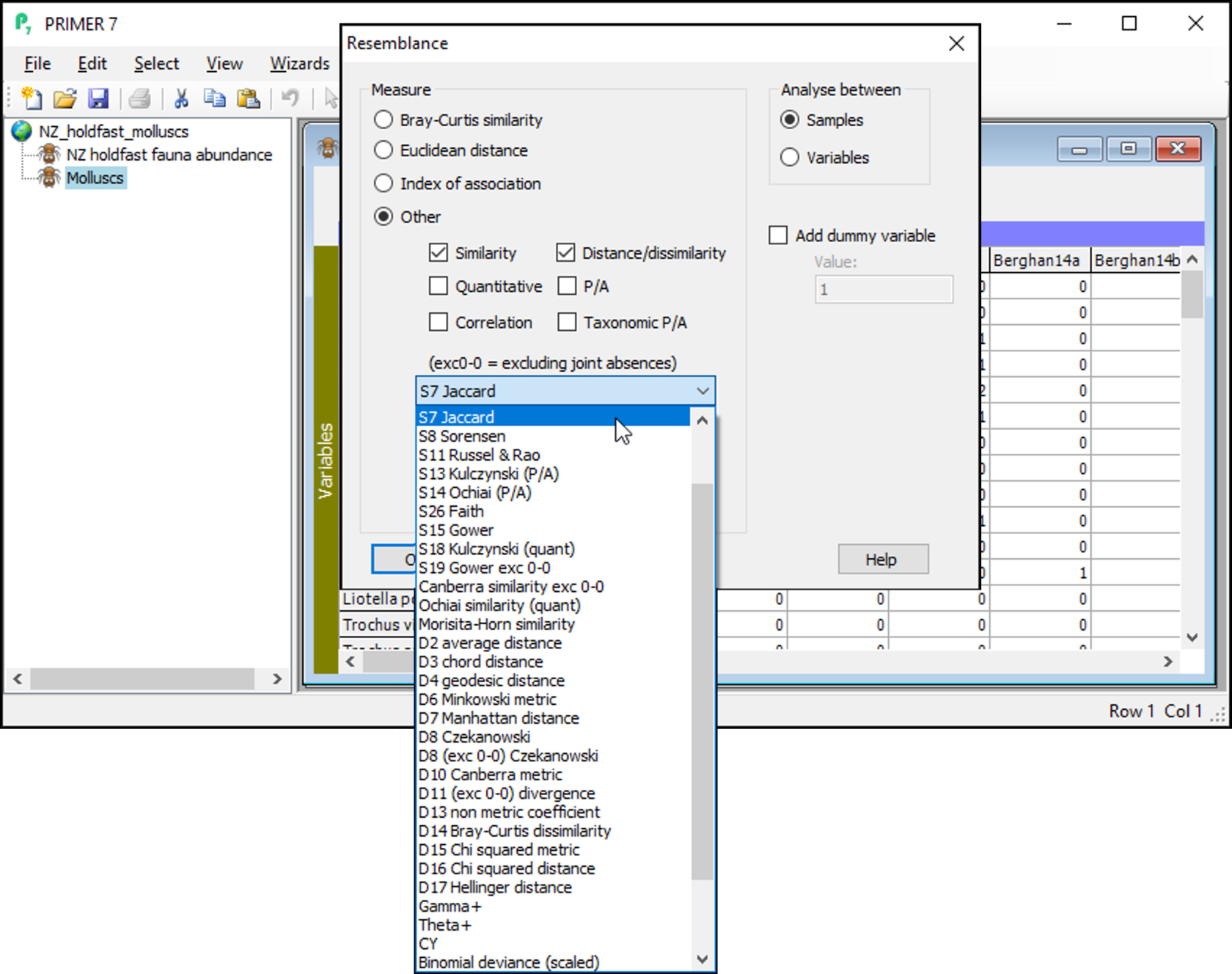Choose S26 Faith from the list
This screenshot has height=974, width=1232.
point(554,511)
